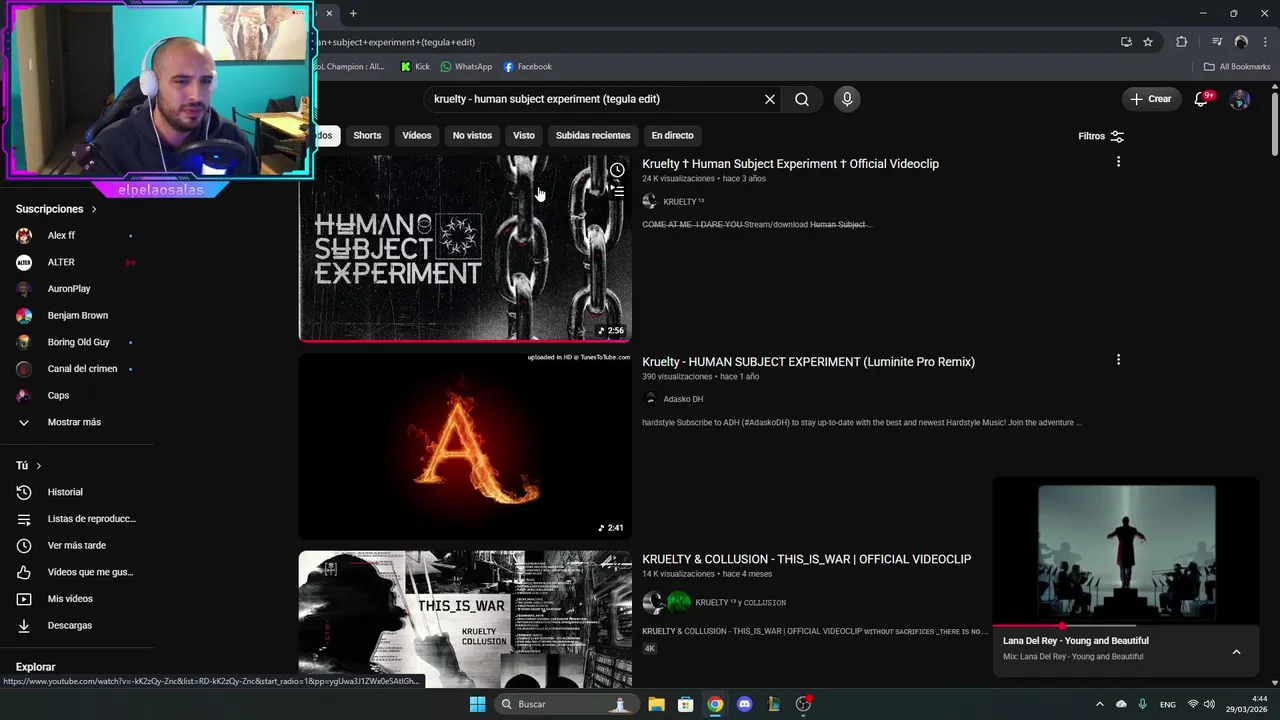1280x720 pixels.
Task: Open Kruelty Human Subject Experiment Official Videoclip title
Action: click(790, 164)
